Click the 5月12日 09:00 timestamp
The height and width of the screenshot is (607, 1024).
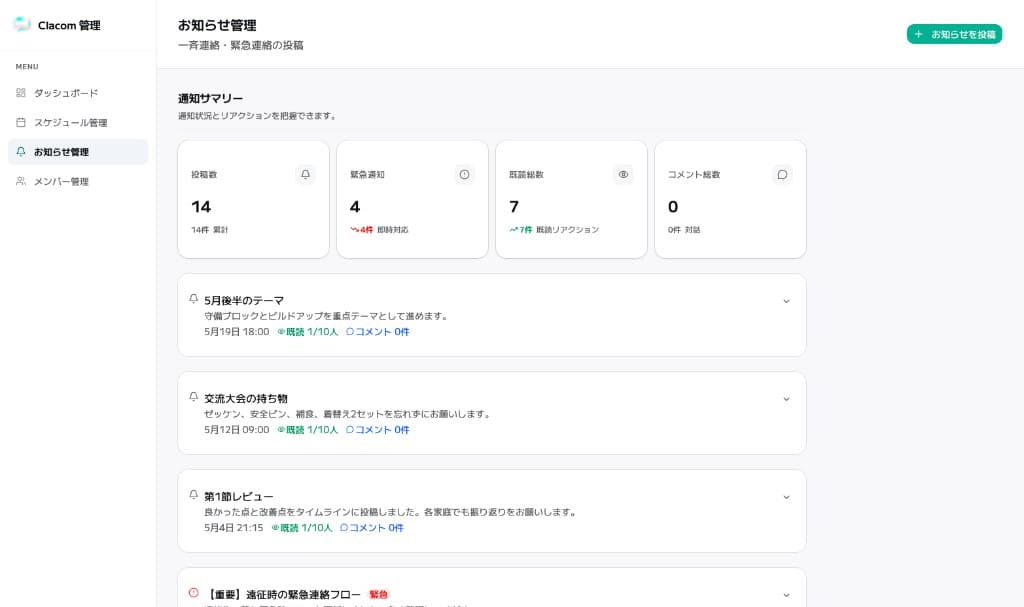click(x=236, y=430)
